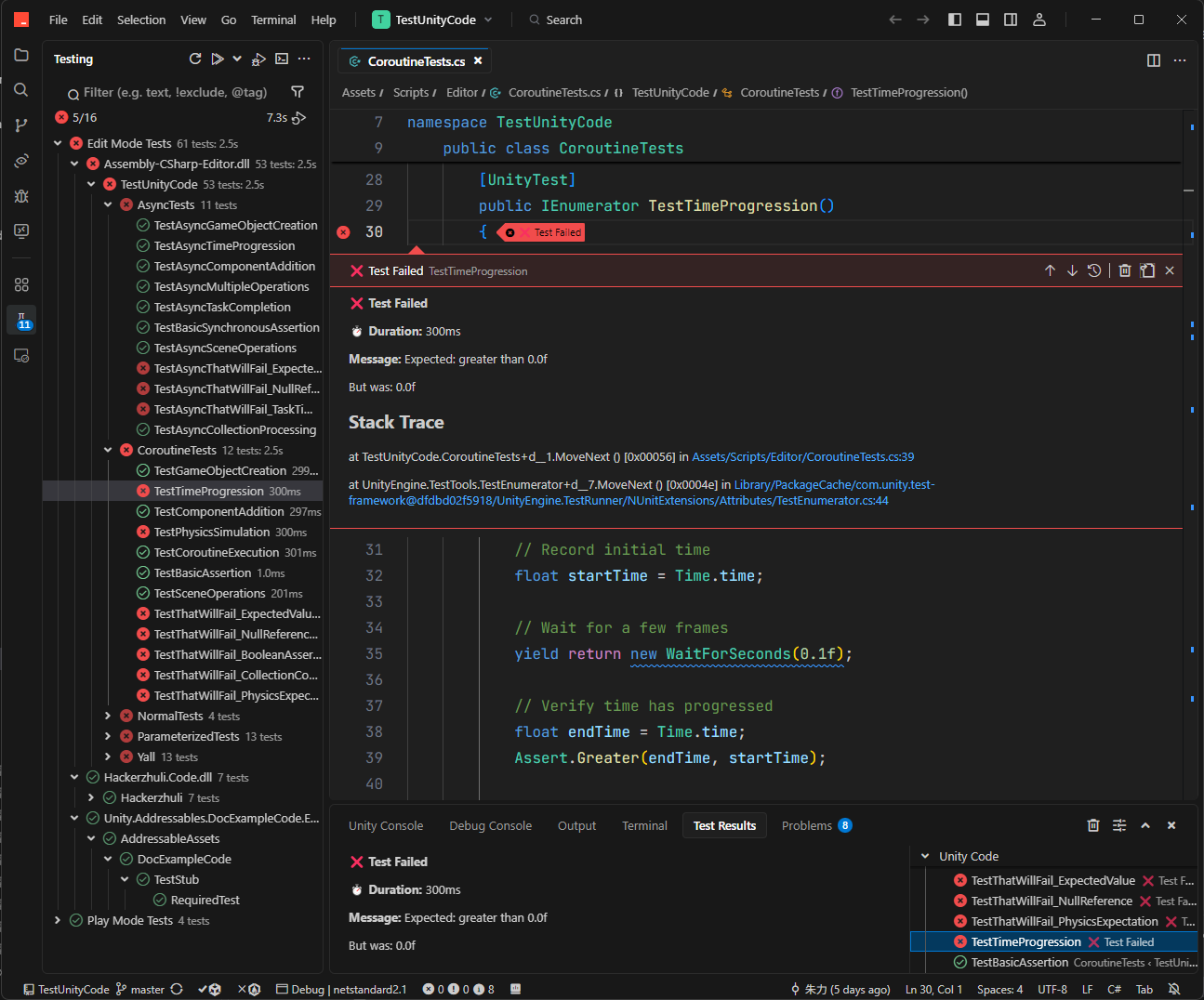Image resolution: width=1204 pixels, height=1000 pixels.
Task: Open the Explorer view in activity bar
Action: [21, 55]
